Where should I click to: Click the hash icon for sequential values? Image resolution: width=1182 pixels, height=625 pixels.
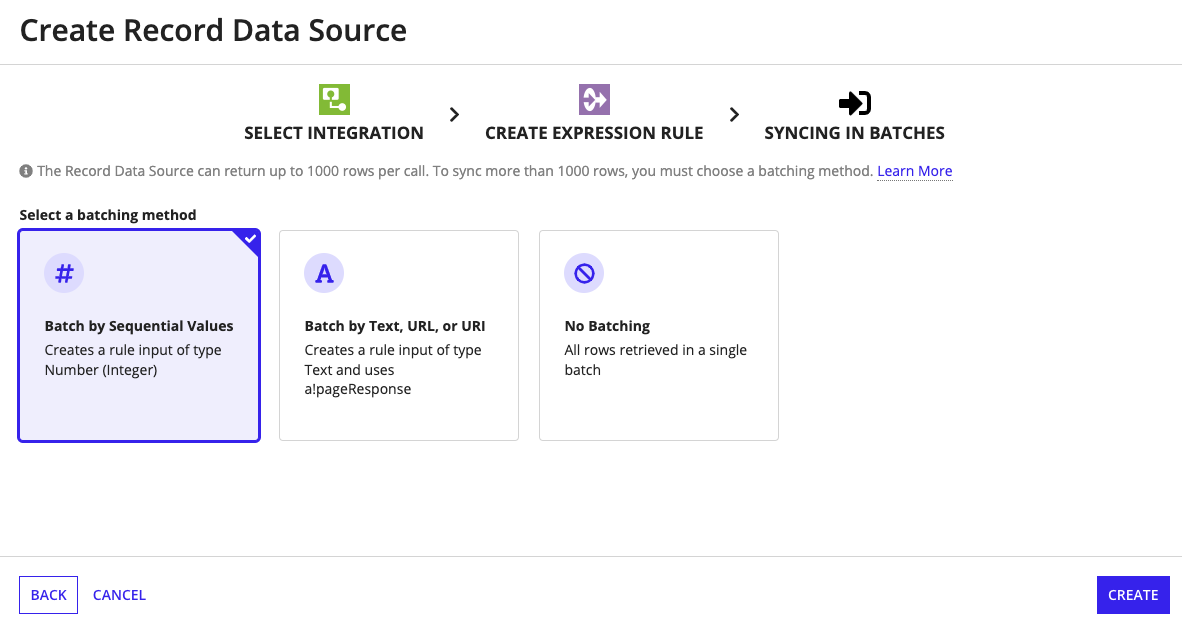(x=64, y=273)
